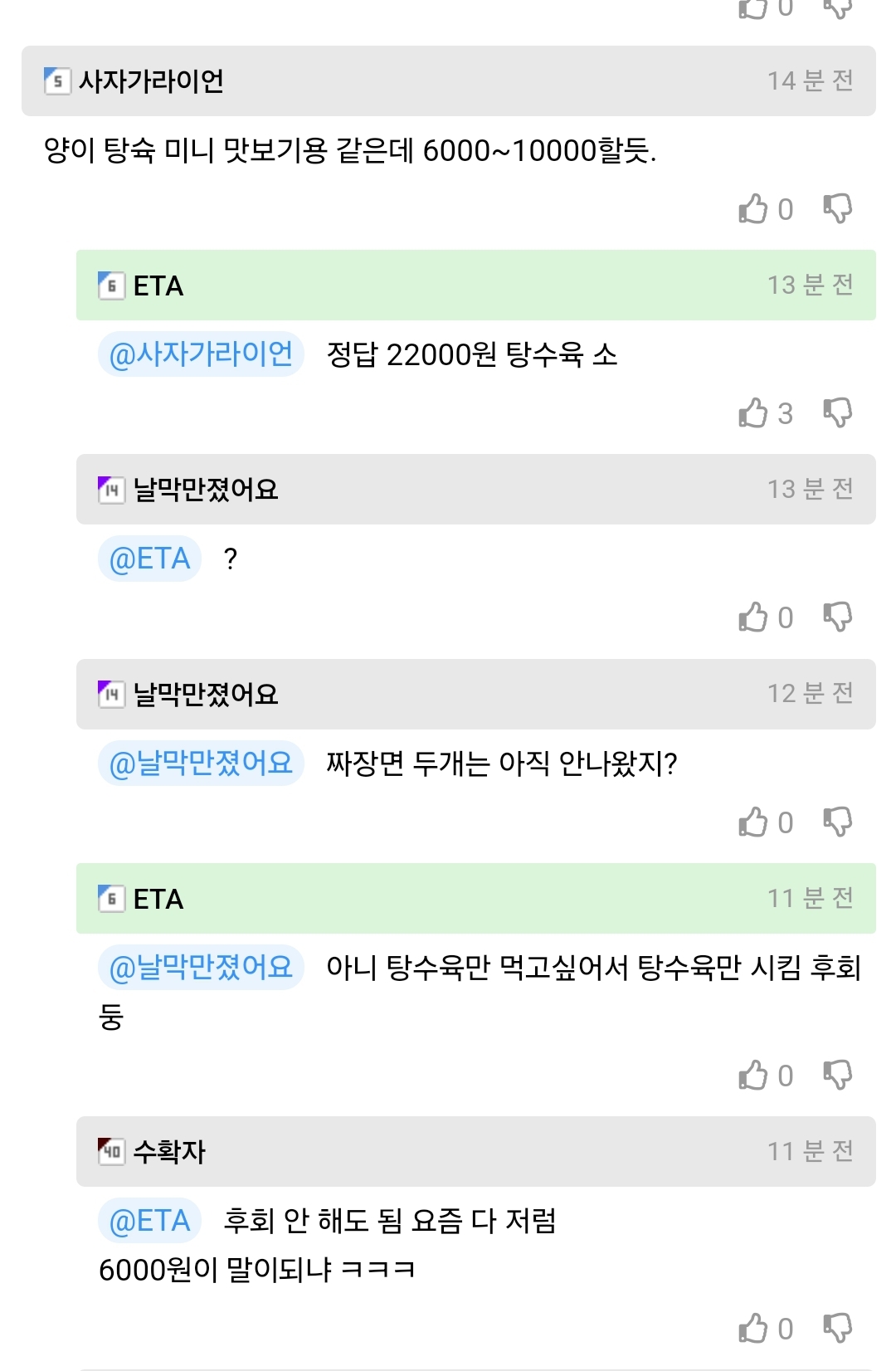Dislike ETA's reply about ordering only 탕수육
The image size is (896, 1371).
pos(837,1075)
